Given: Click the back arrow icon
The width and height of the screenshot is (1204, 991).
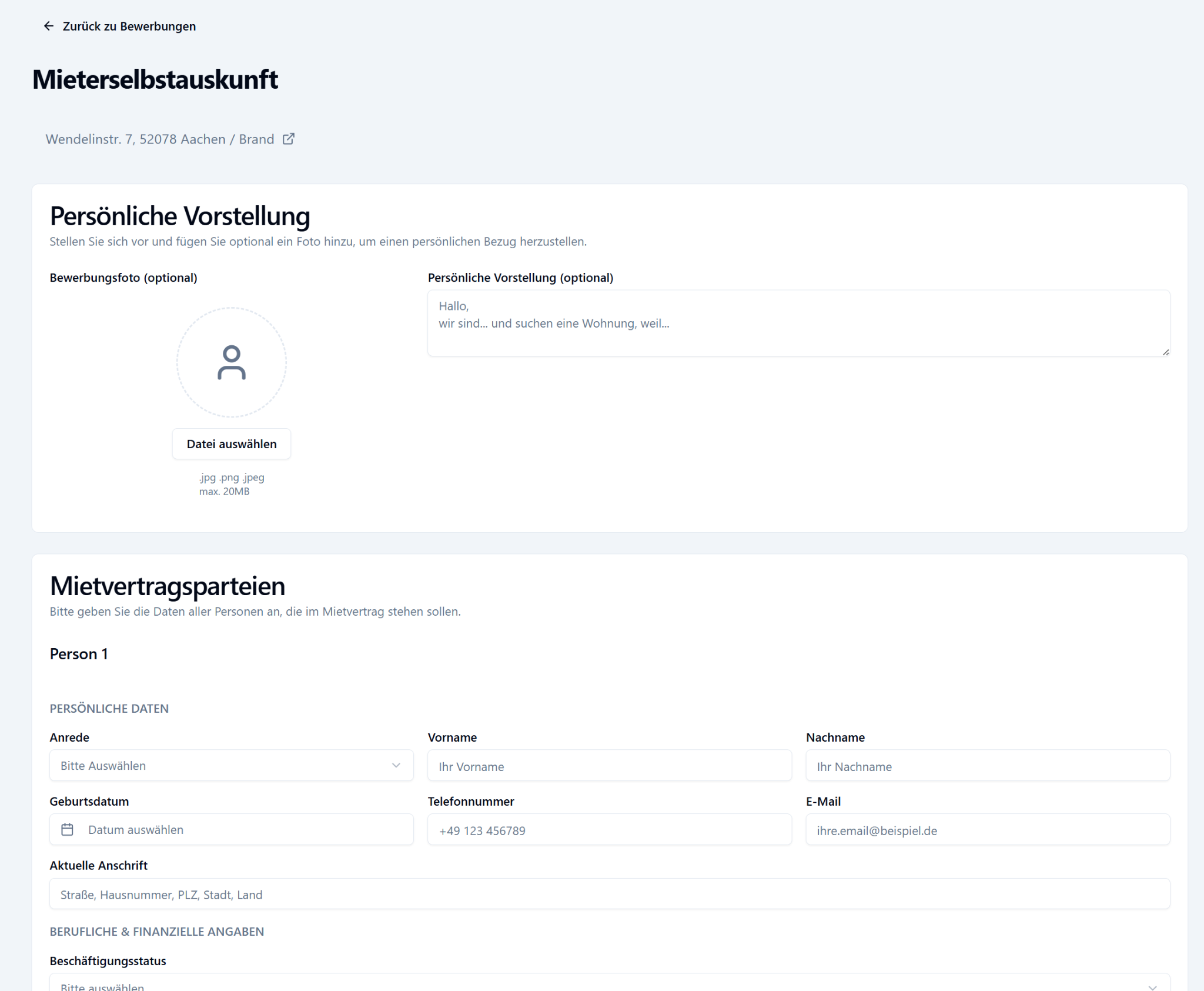Looking at the screenshot, I should (x=49, y=26).
